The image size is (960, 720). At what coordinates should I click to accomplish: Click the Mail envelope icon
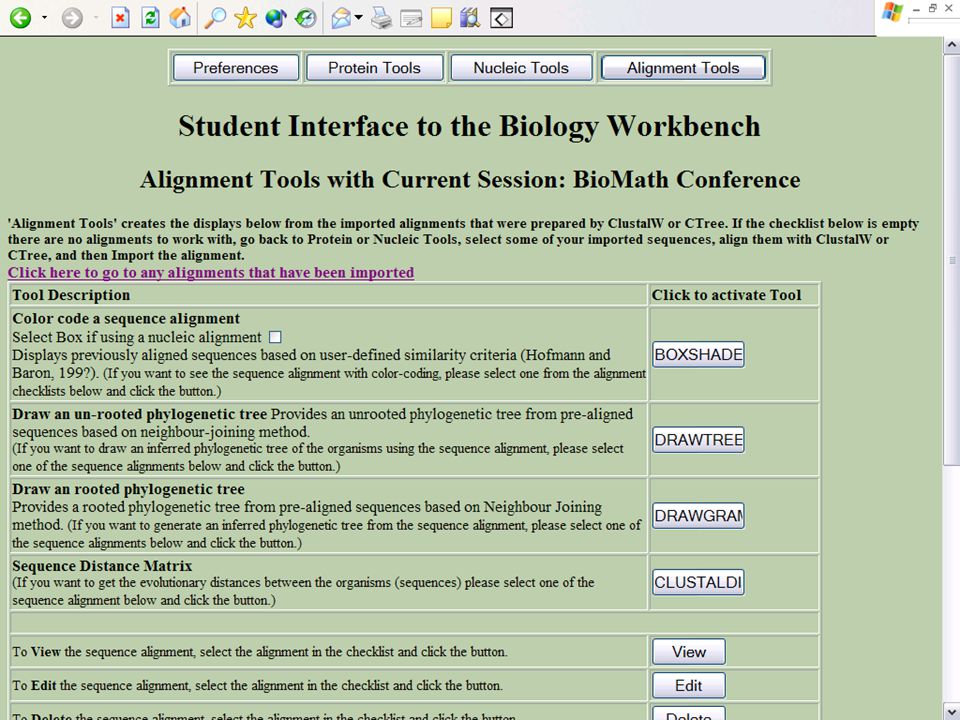341,18
